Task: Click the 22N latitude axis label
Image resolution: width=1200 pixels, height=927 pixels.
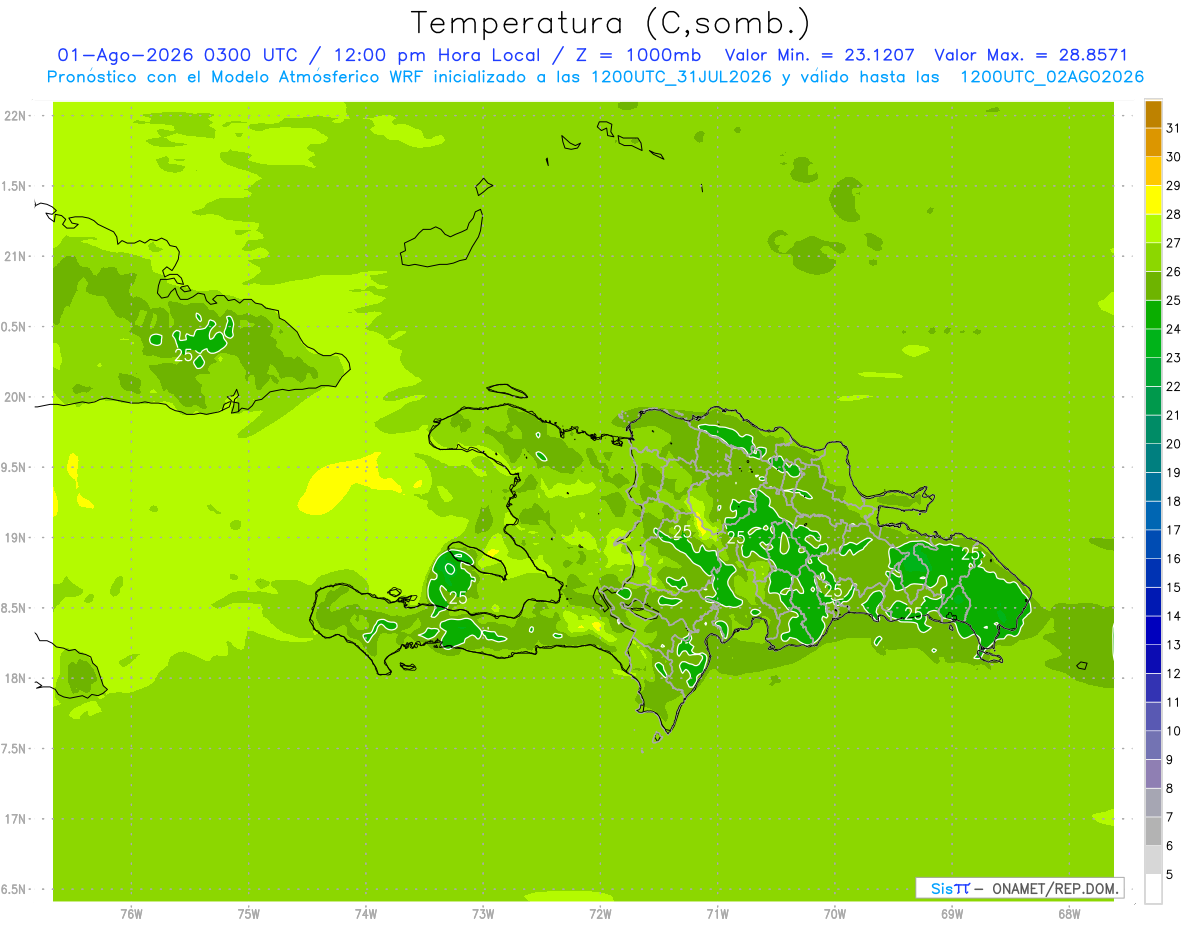Action: pyautogui.click(x=16, y=116)
